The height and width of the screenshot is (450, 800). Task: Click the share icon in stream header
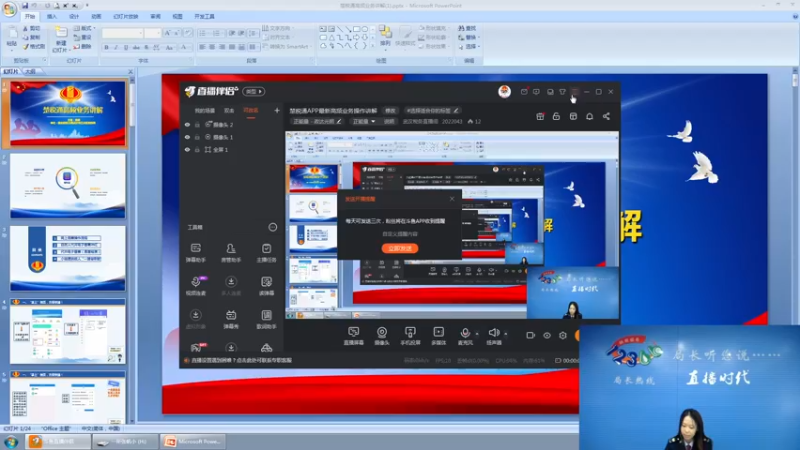pyautogui.click(x=606, y=116)
